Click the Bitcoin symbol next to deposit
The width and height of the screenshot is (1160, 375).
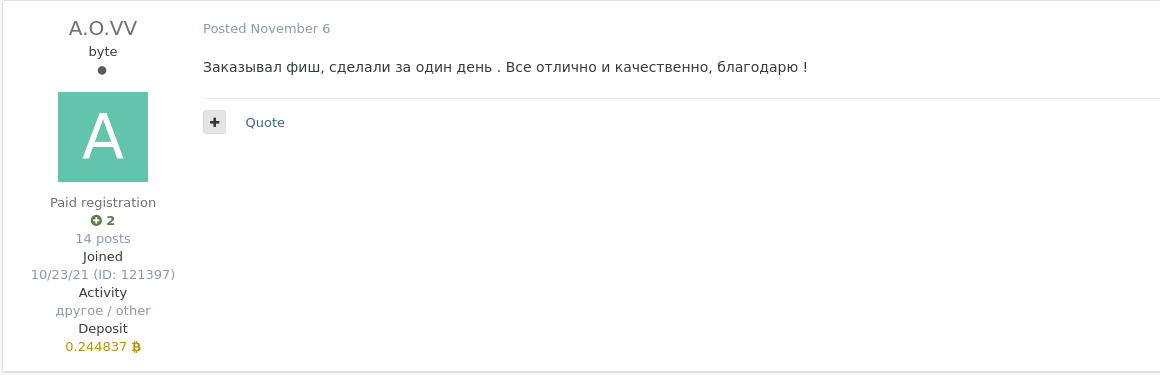[x=136, y=346]
